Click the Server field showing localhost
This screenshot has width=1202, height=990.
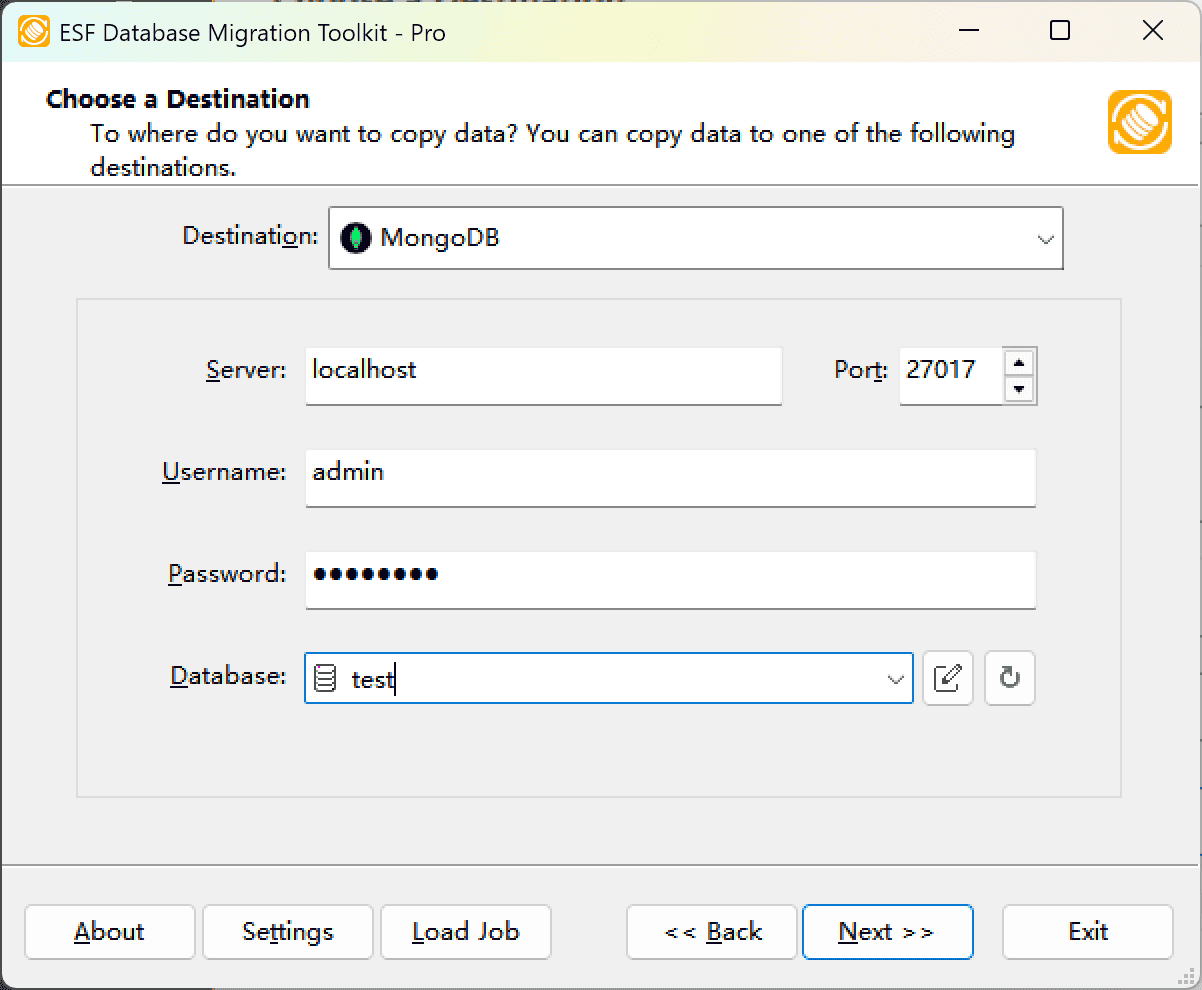click(x=543, y=376)
